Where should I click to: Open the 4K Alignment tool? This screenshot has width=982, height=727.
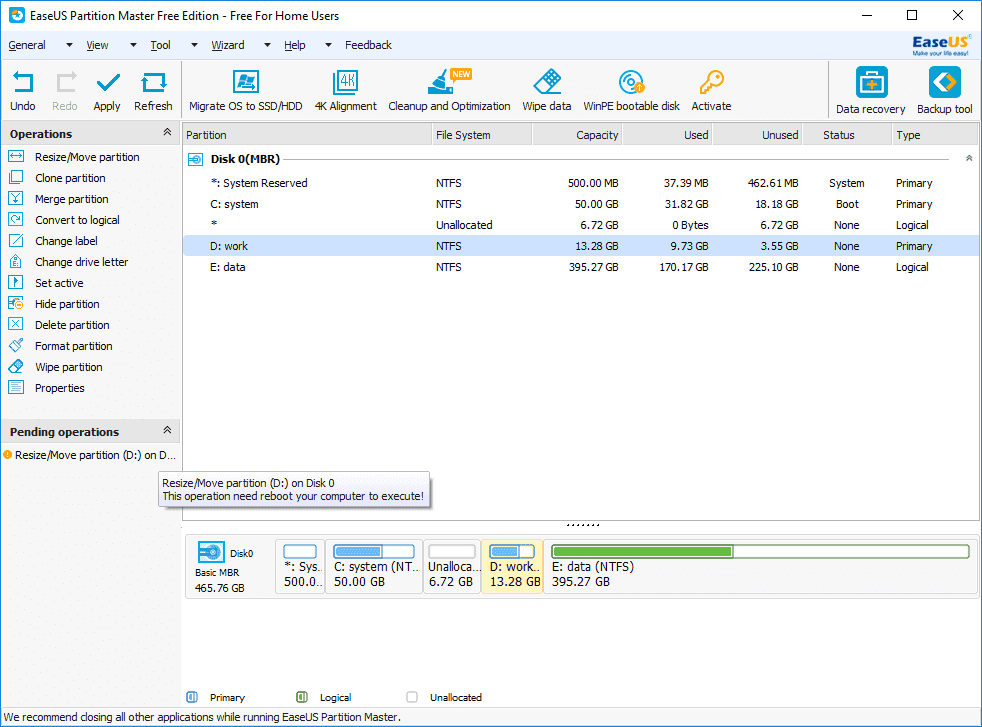pos(345,82)
